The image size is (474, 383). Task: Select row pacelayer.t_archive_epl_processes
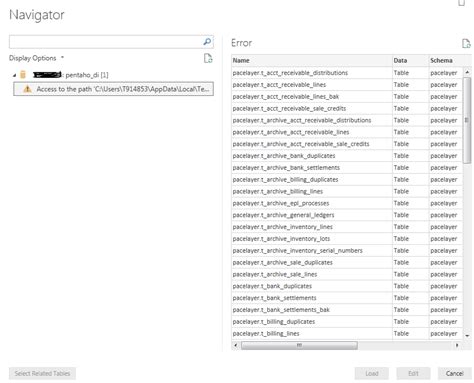(347, 203)
